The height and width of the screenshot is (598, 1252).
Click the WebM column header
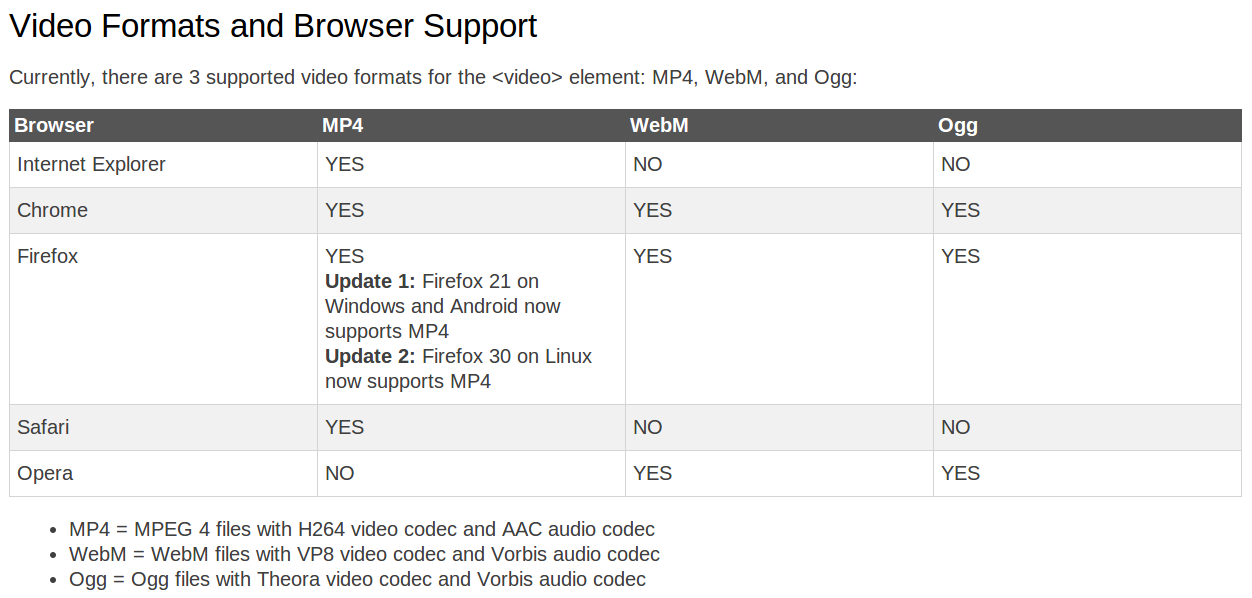coord(659,126)
